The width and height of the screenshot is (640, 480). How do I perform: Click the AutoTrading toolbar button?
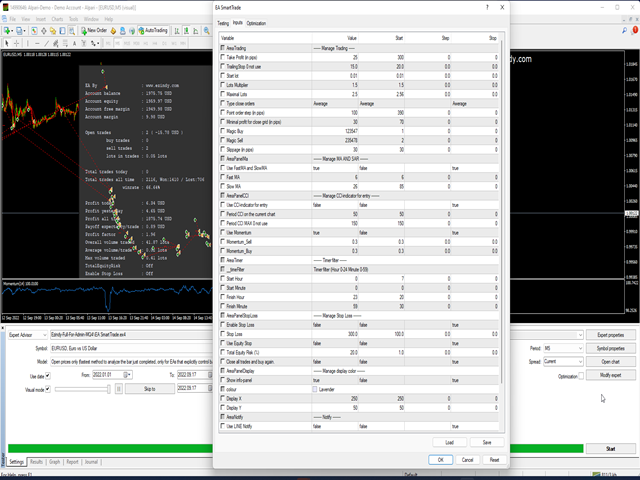coord(153,31)
